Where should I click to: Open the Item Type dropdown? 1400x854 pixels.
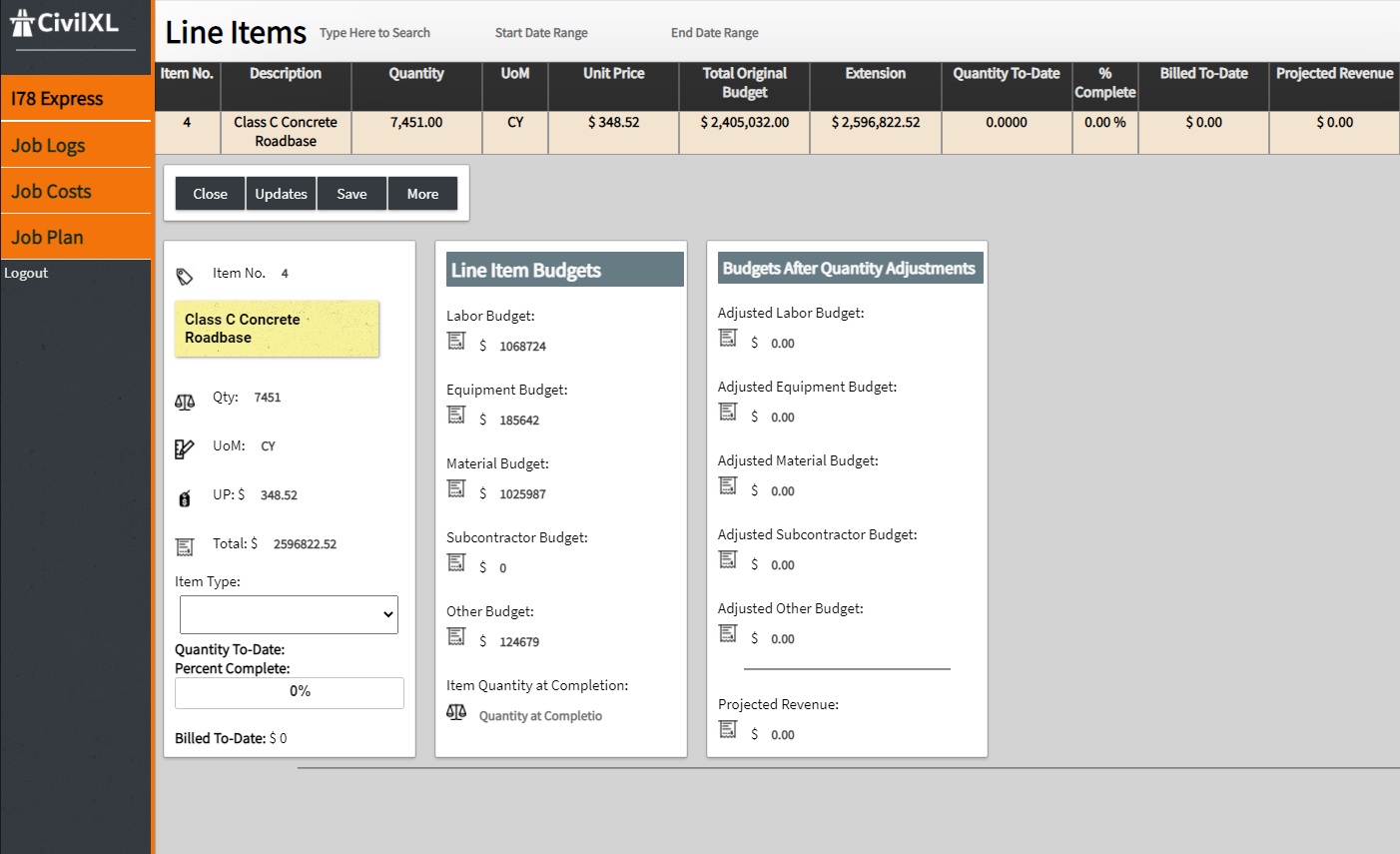(289, 614)
